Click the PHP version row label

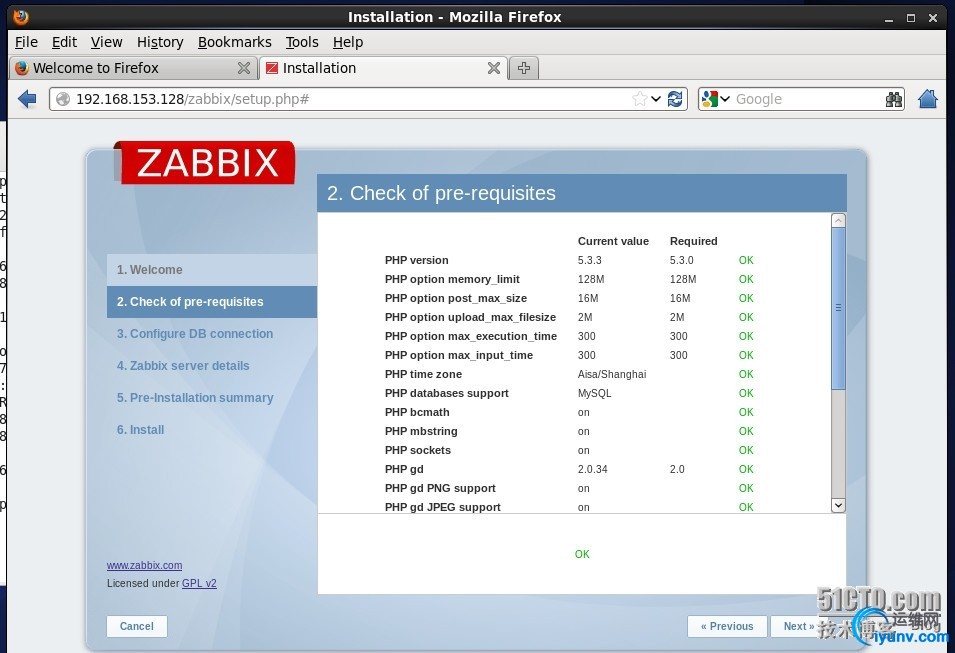coord(417,260)
